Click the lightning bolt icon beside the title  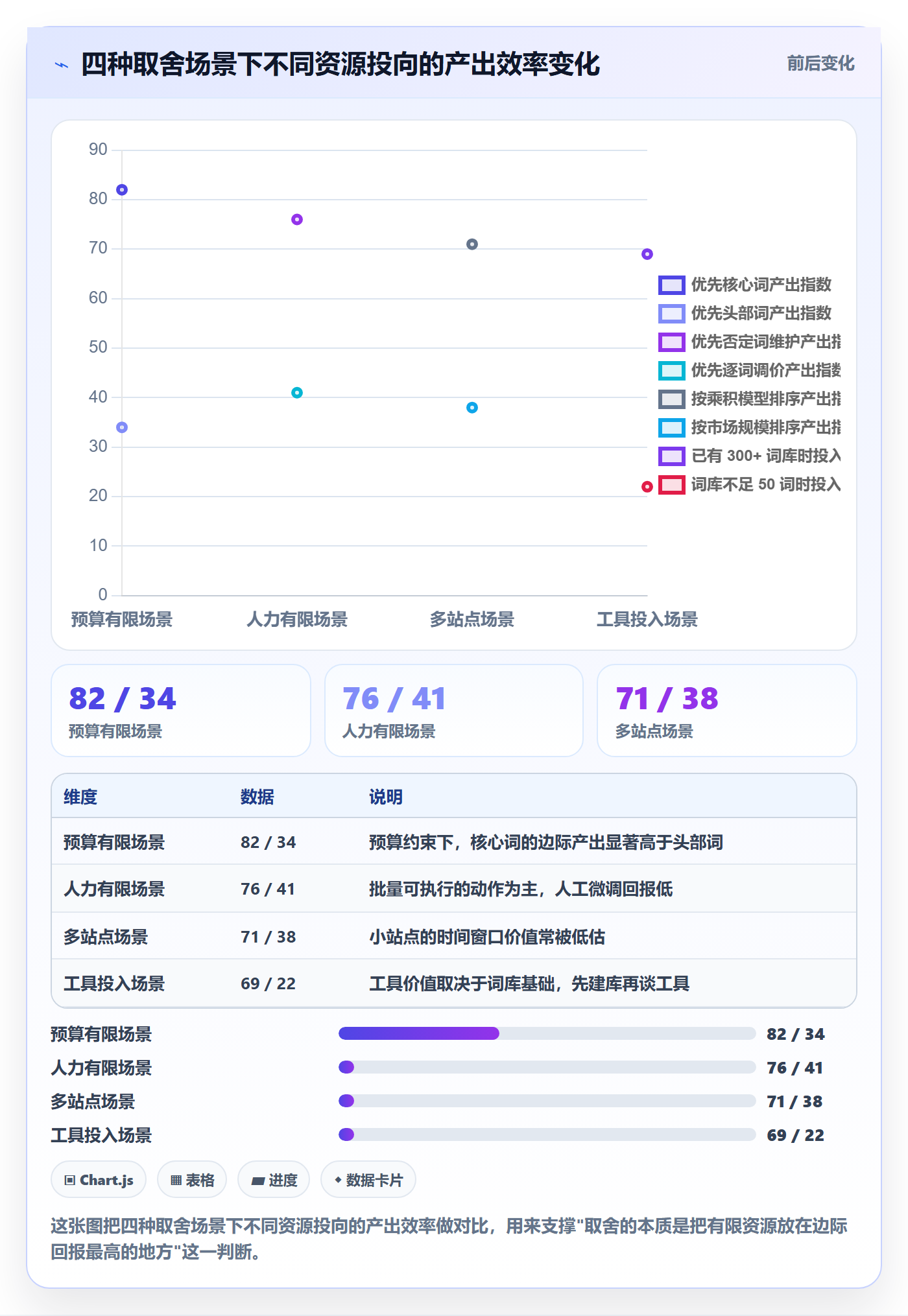pyautogui.click(x=62, y=65)
